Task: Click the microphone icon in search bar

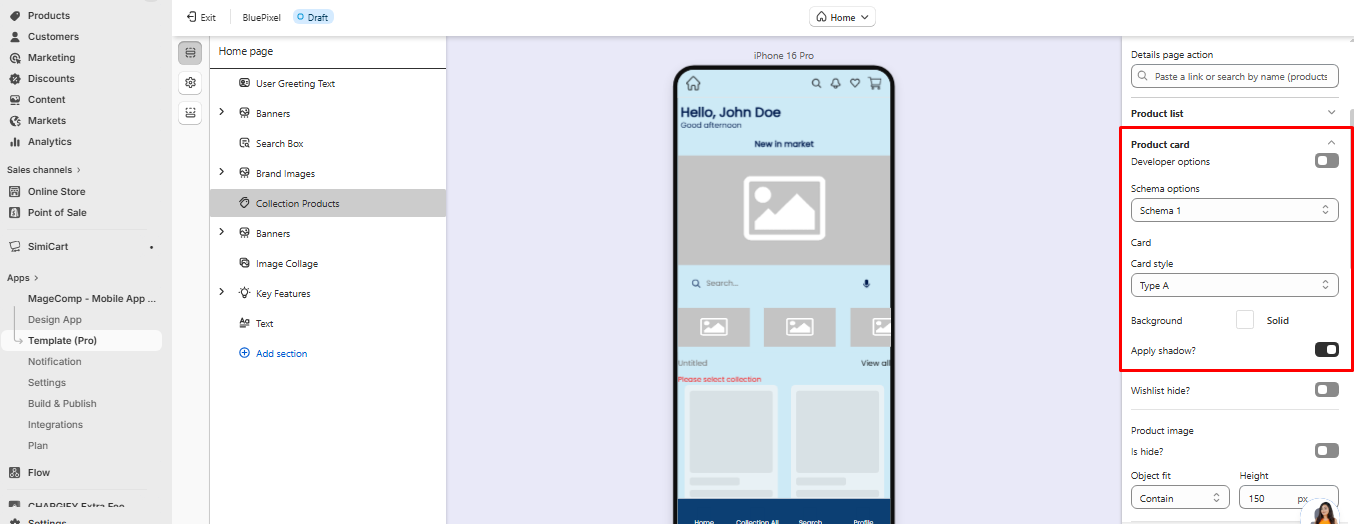Action: [x=867, y=284]
